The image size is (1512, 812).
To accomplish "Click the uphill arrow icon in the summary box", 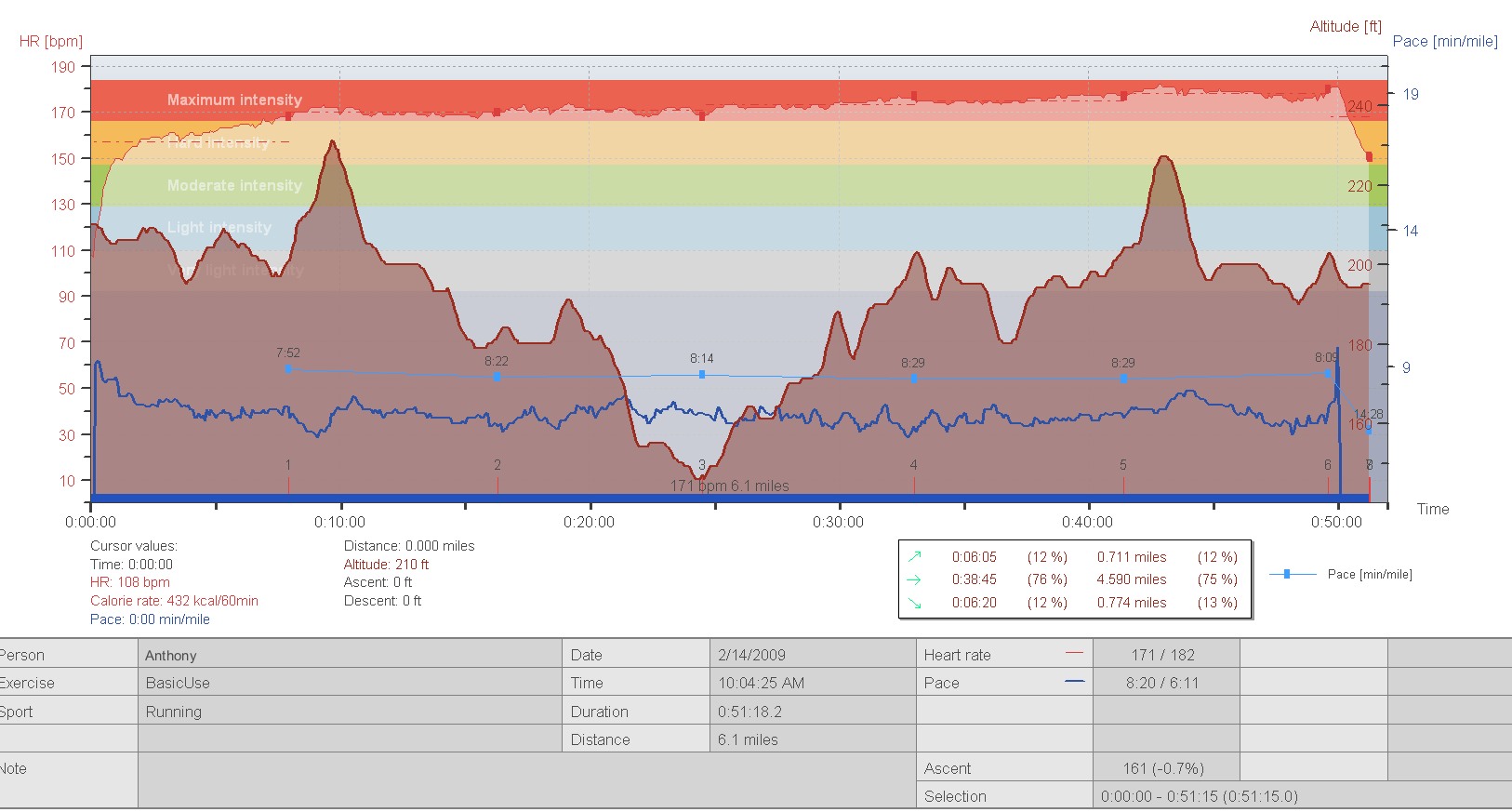I will point(915,557).
